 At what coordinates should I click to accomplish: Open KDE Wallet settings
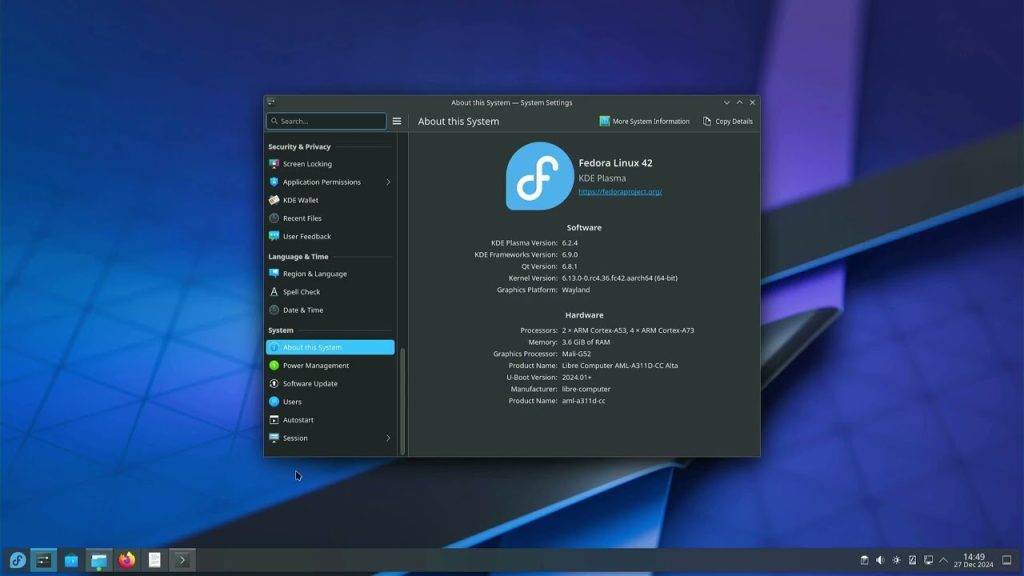pos(330,200)
